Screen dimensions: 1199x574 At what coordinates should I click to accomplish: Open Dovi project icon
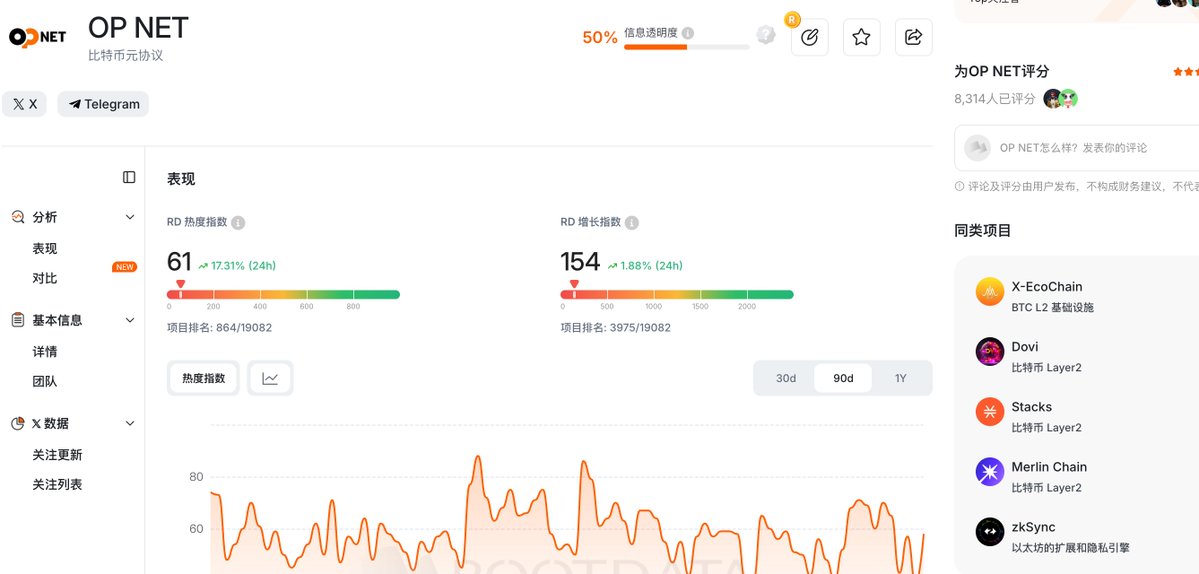989,352
